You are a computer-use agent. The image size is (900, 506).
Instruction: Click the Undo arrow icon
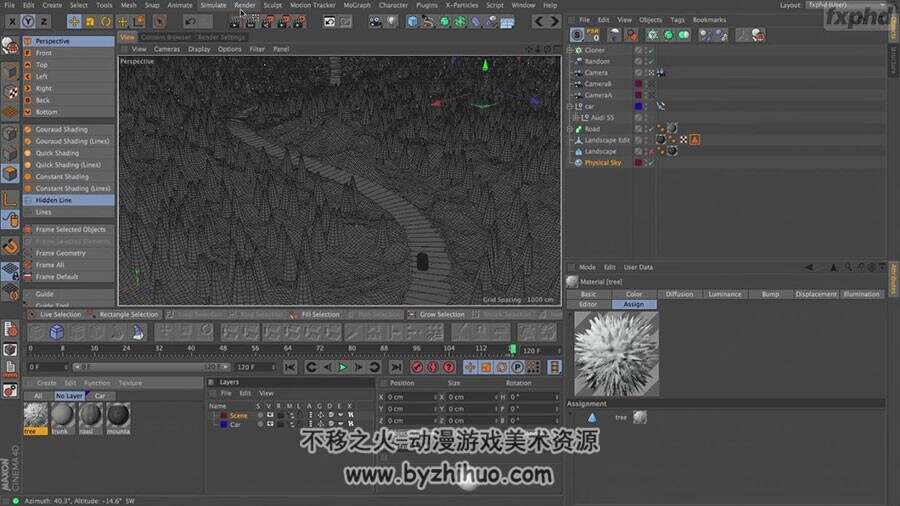coord(190,22)
